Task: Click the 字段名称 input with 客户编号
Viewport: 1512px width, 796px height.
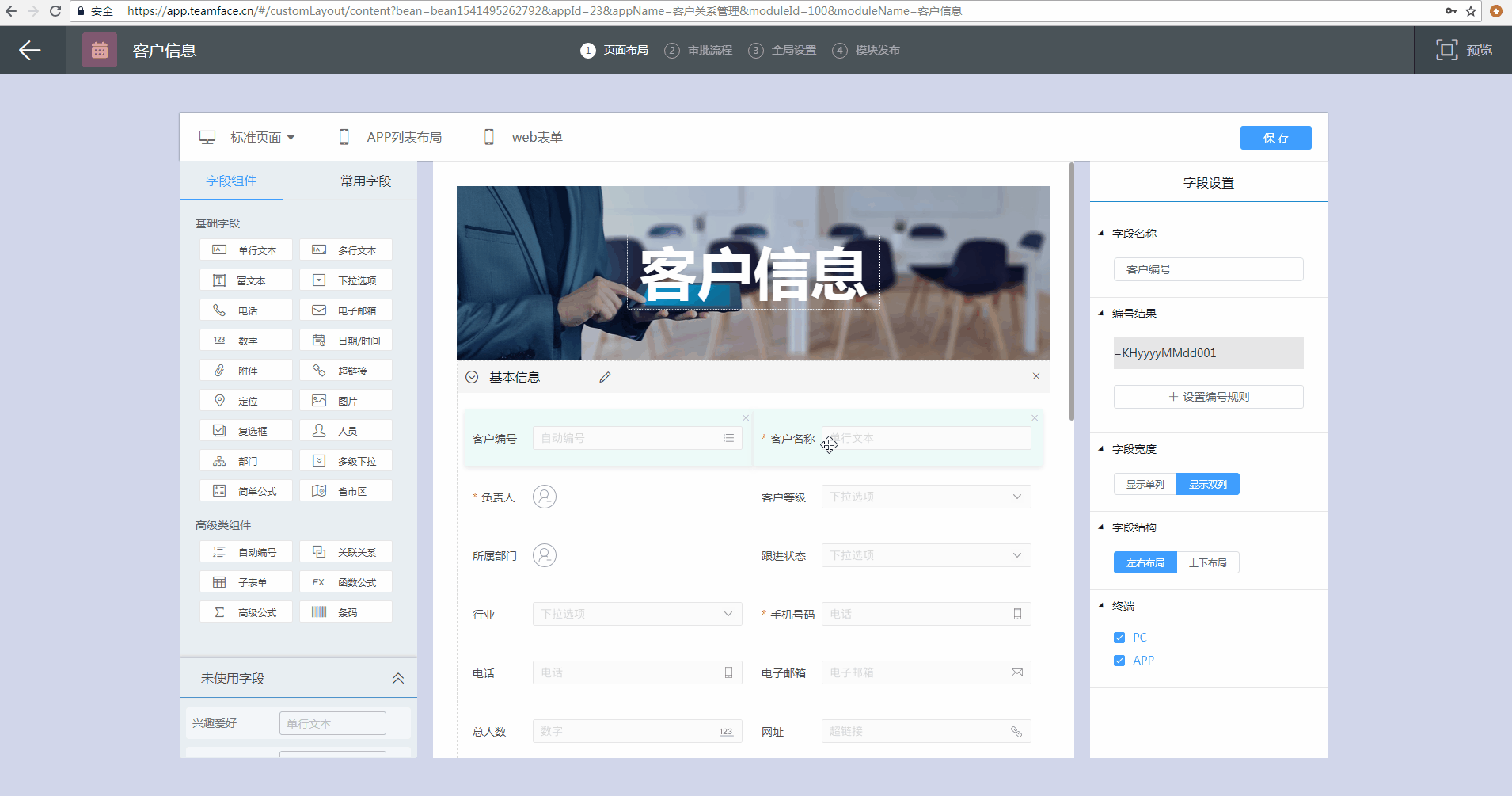Action: 1208,269
